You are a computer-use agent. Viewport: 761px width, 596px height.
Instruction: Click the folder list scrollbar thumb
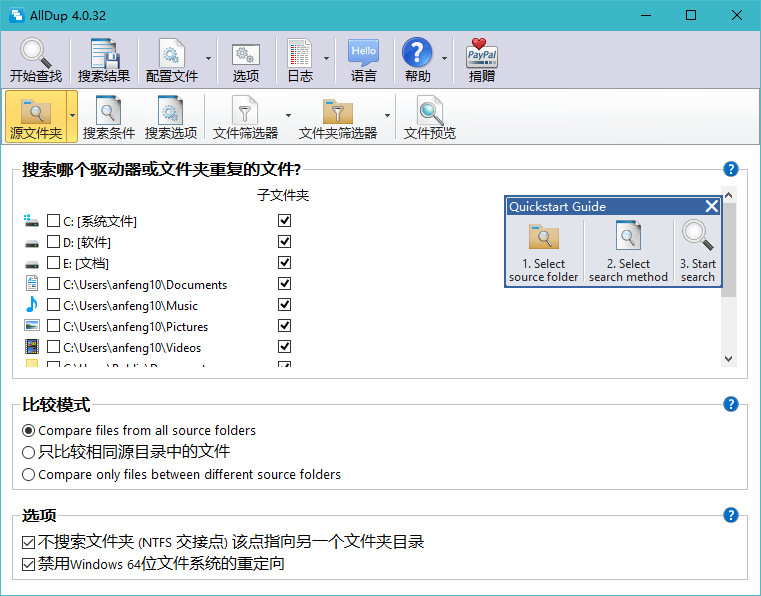728,250
